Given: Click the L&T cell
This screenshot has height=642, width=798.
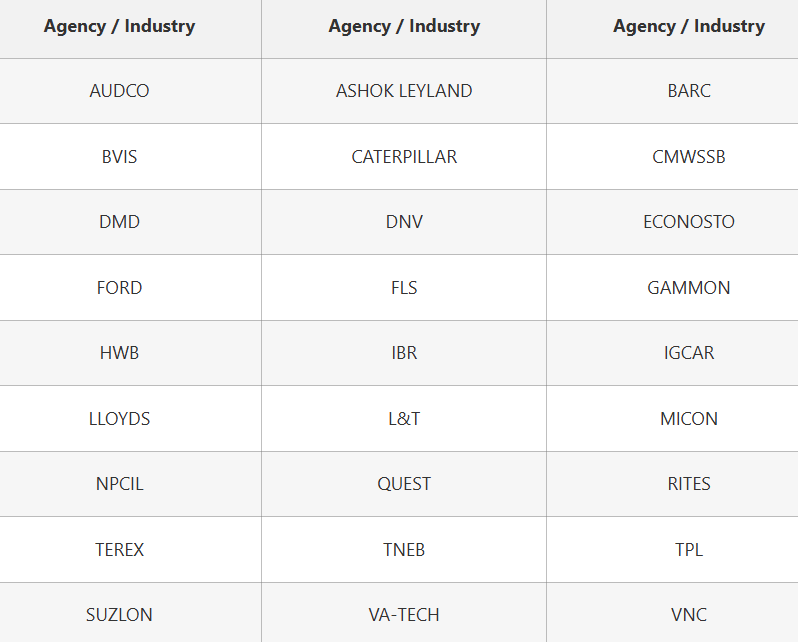Looking at the screenshot, I should [404, 419].
